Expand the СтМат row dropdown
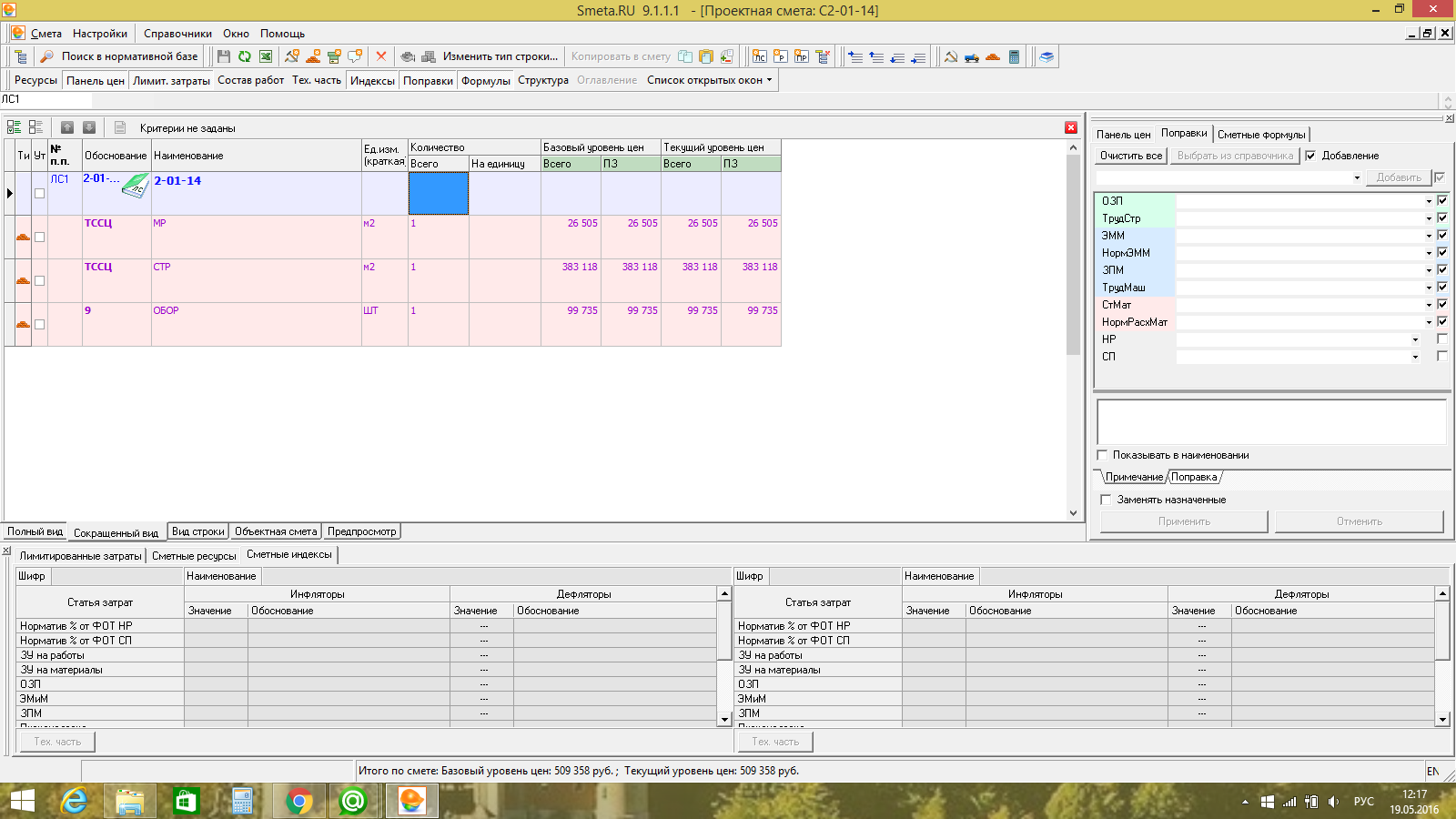The height and width of the screenshot is (819, 1456). coord(1428,305)
